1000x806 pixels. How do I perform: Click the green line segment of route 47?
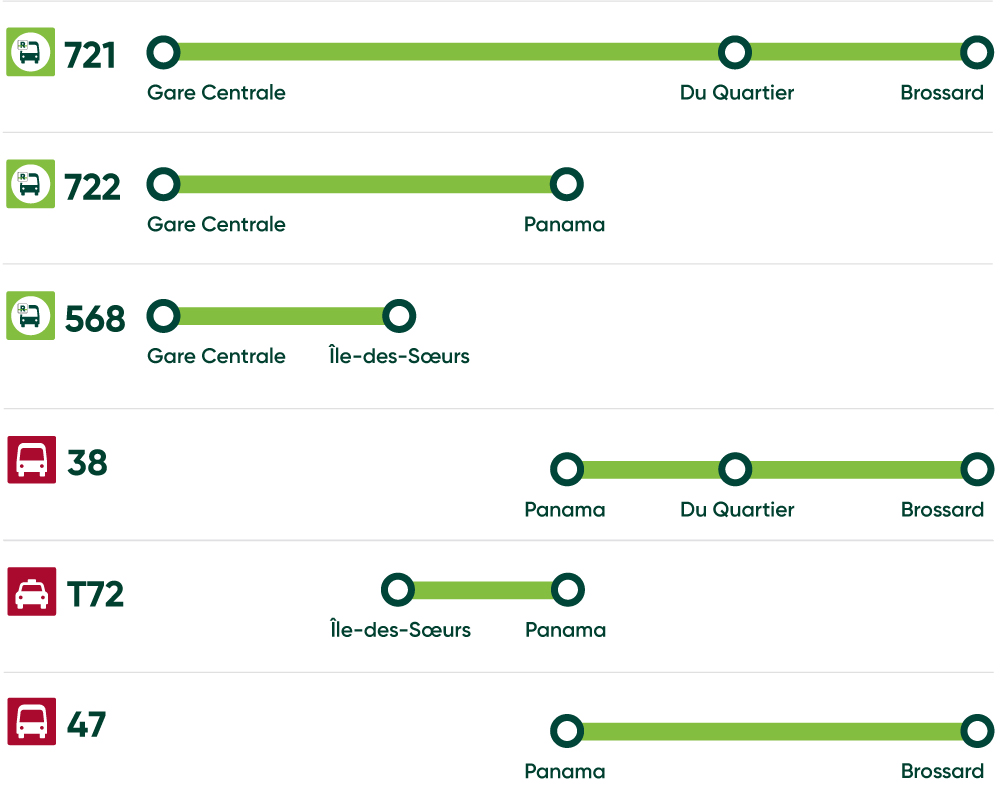772,731
